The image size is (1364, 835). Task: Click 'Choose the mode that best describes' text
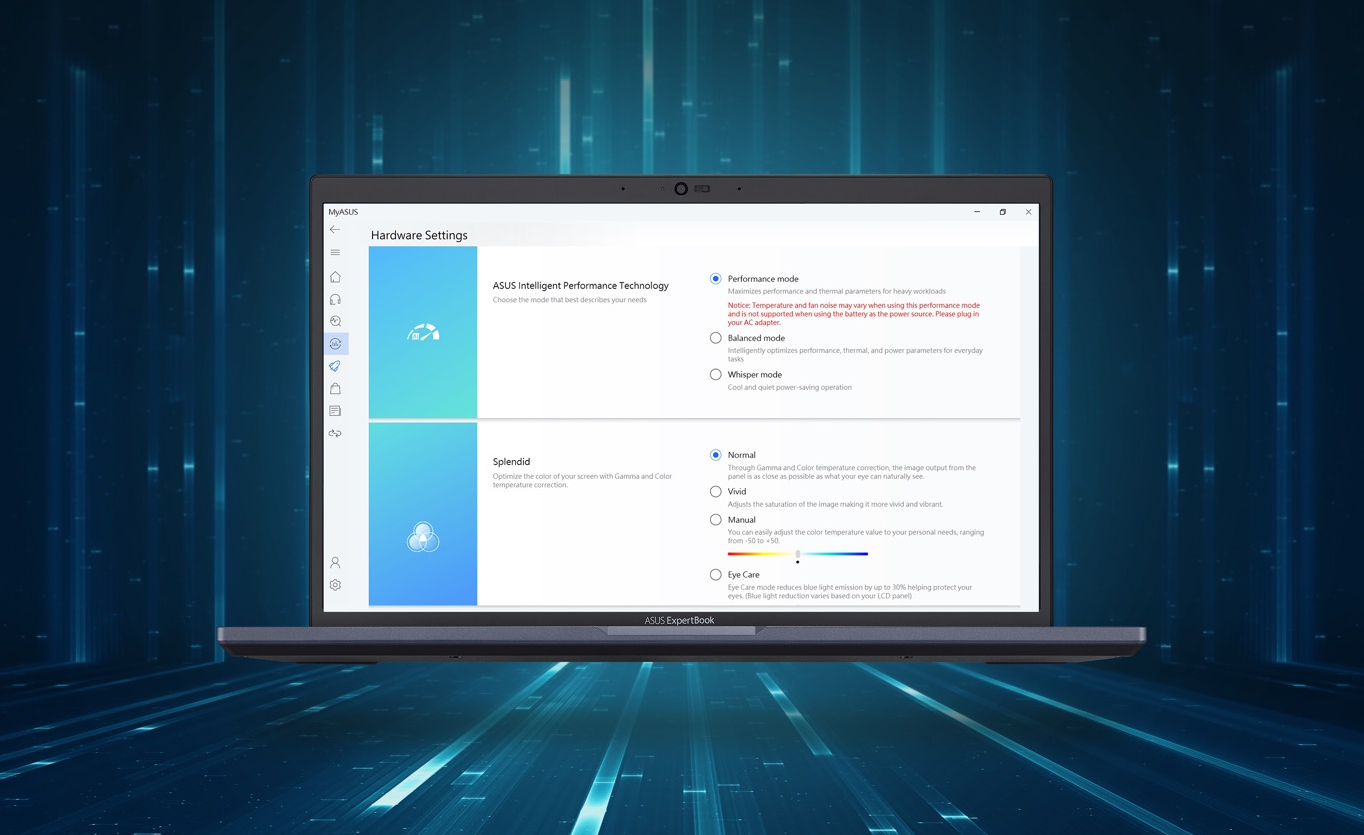(x=569, y=300)
